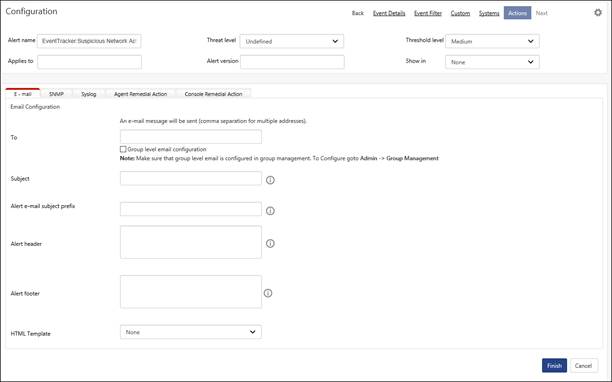Click info icon beside Alert header box
This screenshot has width=612, height=382.
pyautogui.click(x=270, y=243)
